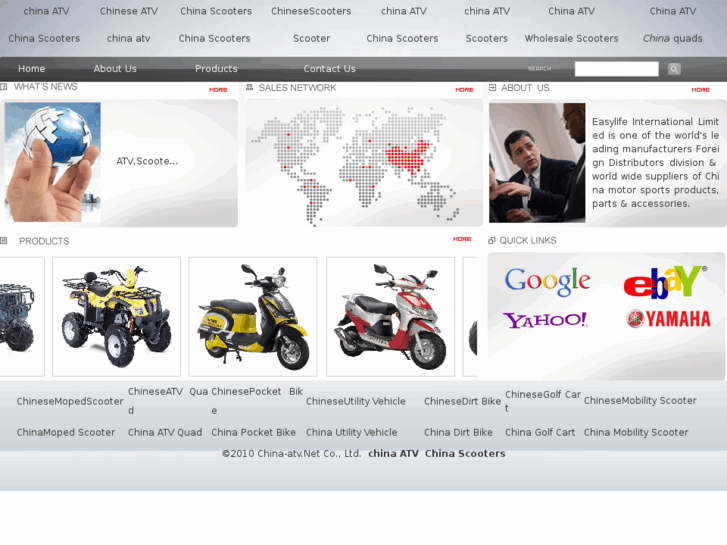Screen dimensions: 727x545
Task: Click More link in Sales Network
Action: [x=464, y=90]
